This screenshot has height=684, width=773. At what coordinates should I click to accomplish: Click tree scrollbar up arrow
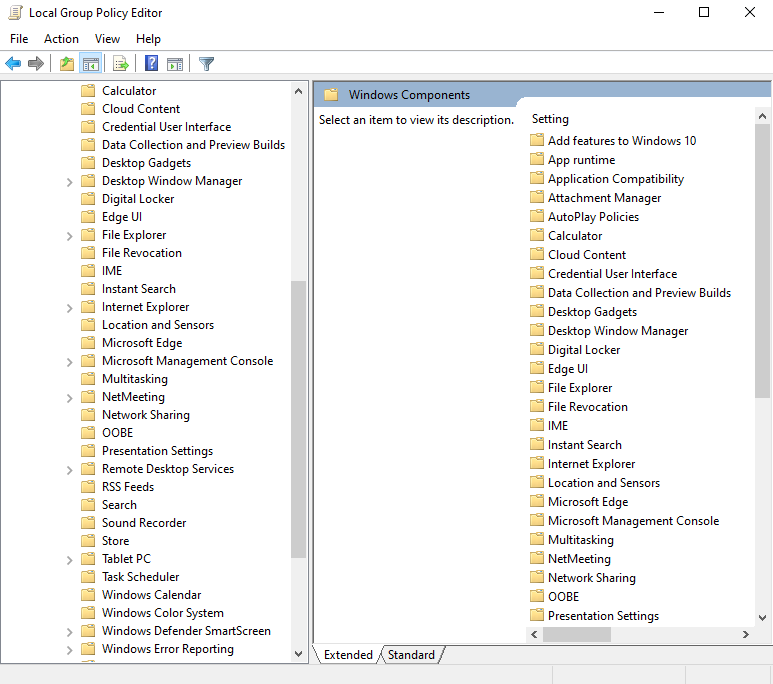pyautogui.click(x=298, y=91)
